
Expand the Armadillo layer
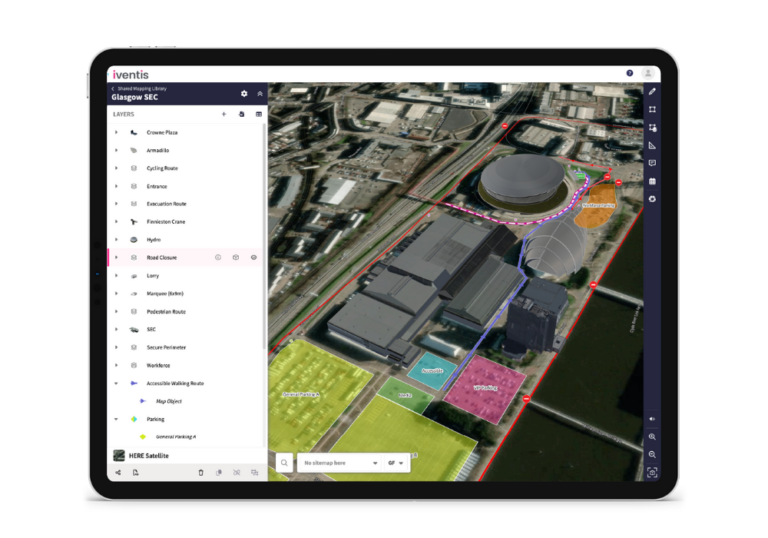pos(116,150)
